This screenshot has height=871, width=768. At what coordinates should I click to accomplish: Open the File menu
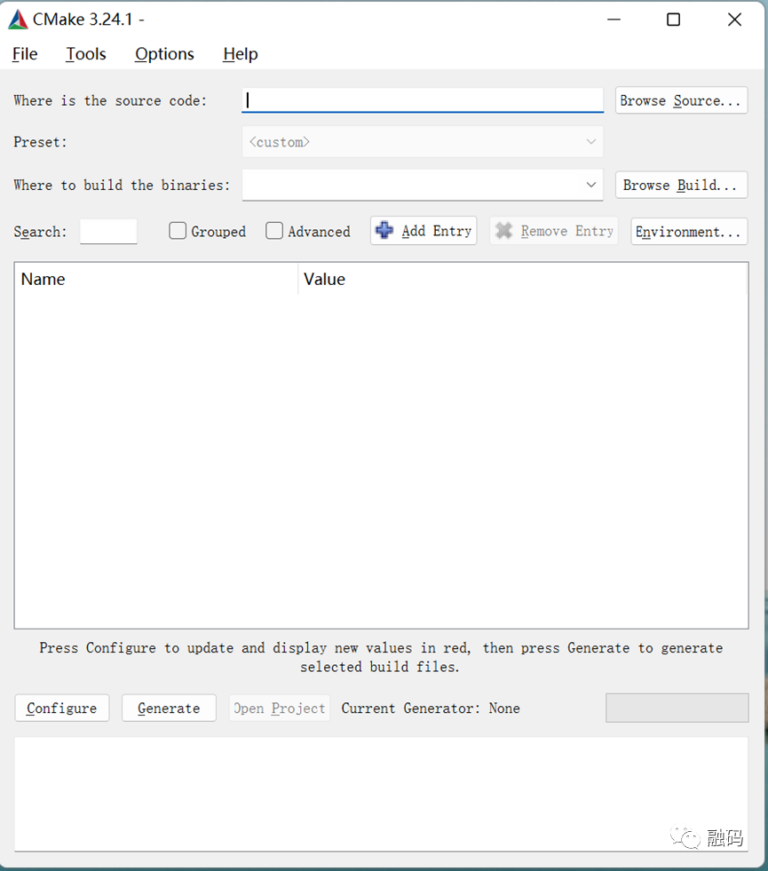click(x=25, y=54)
